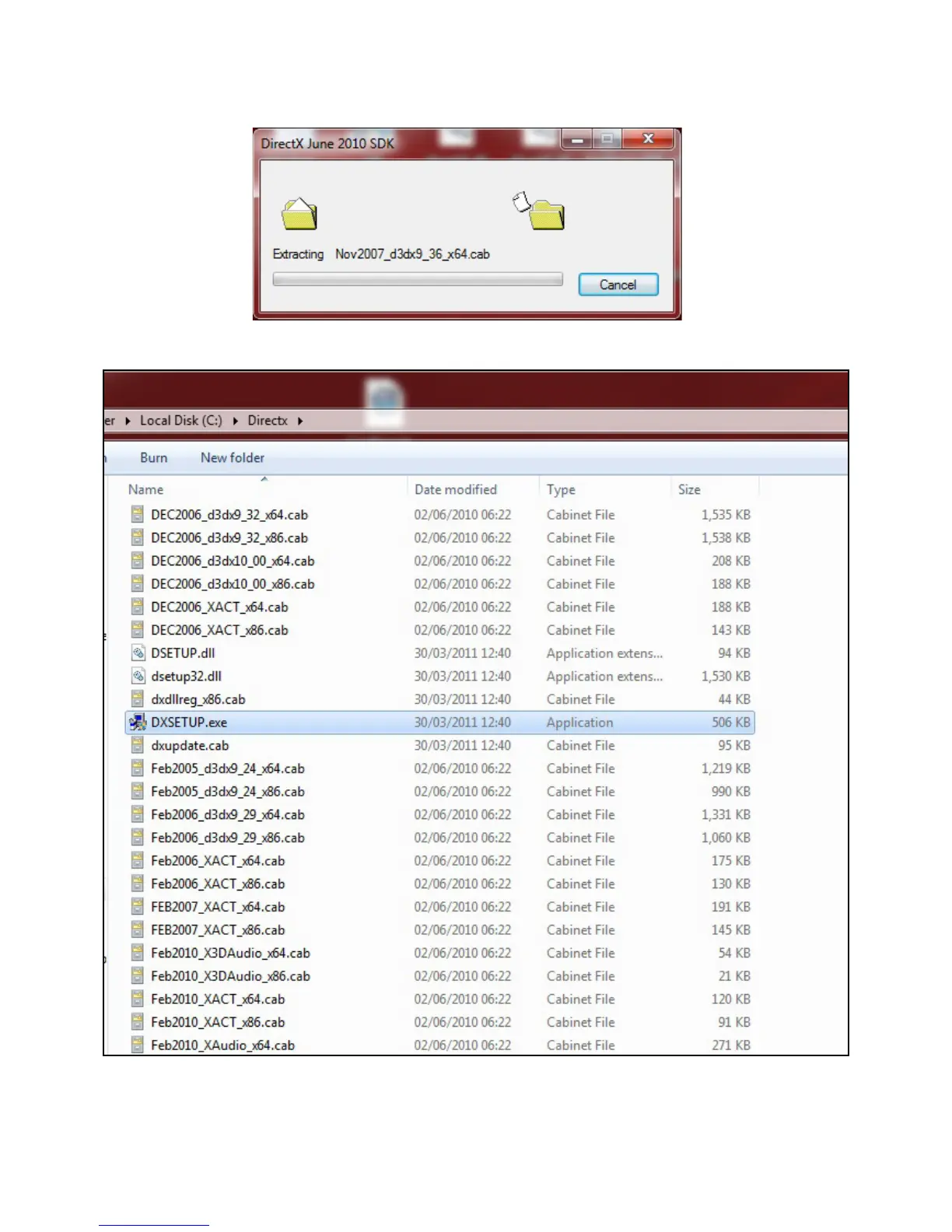Click the destination folder icon in extraction dialog
Viewport: 952px width, 1232px height.
(x=539, y=212)
